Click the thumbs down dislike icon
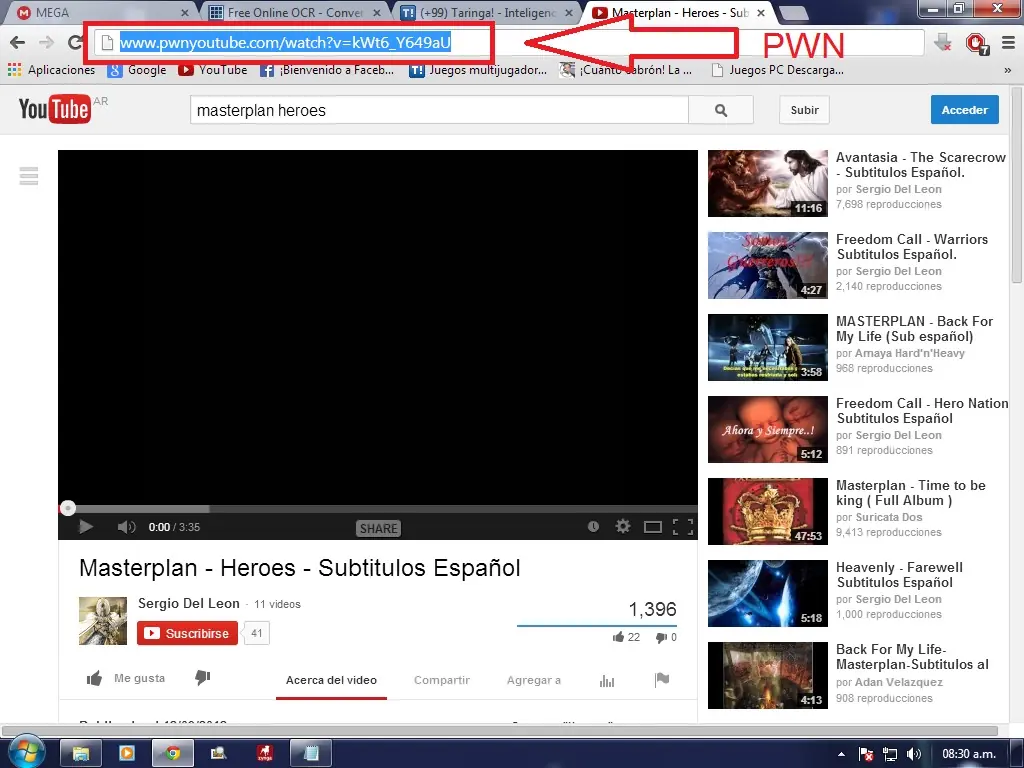Screen dimensions: 1024x768 pos(202,678)
